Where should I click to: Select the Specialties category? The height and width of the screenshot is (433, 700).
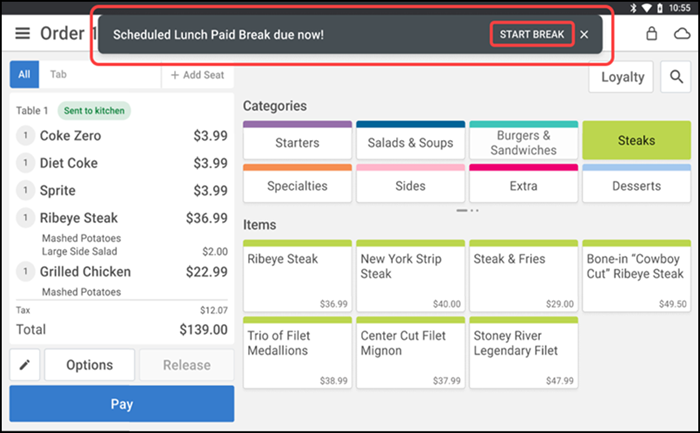pos(297,183)
